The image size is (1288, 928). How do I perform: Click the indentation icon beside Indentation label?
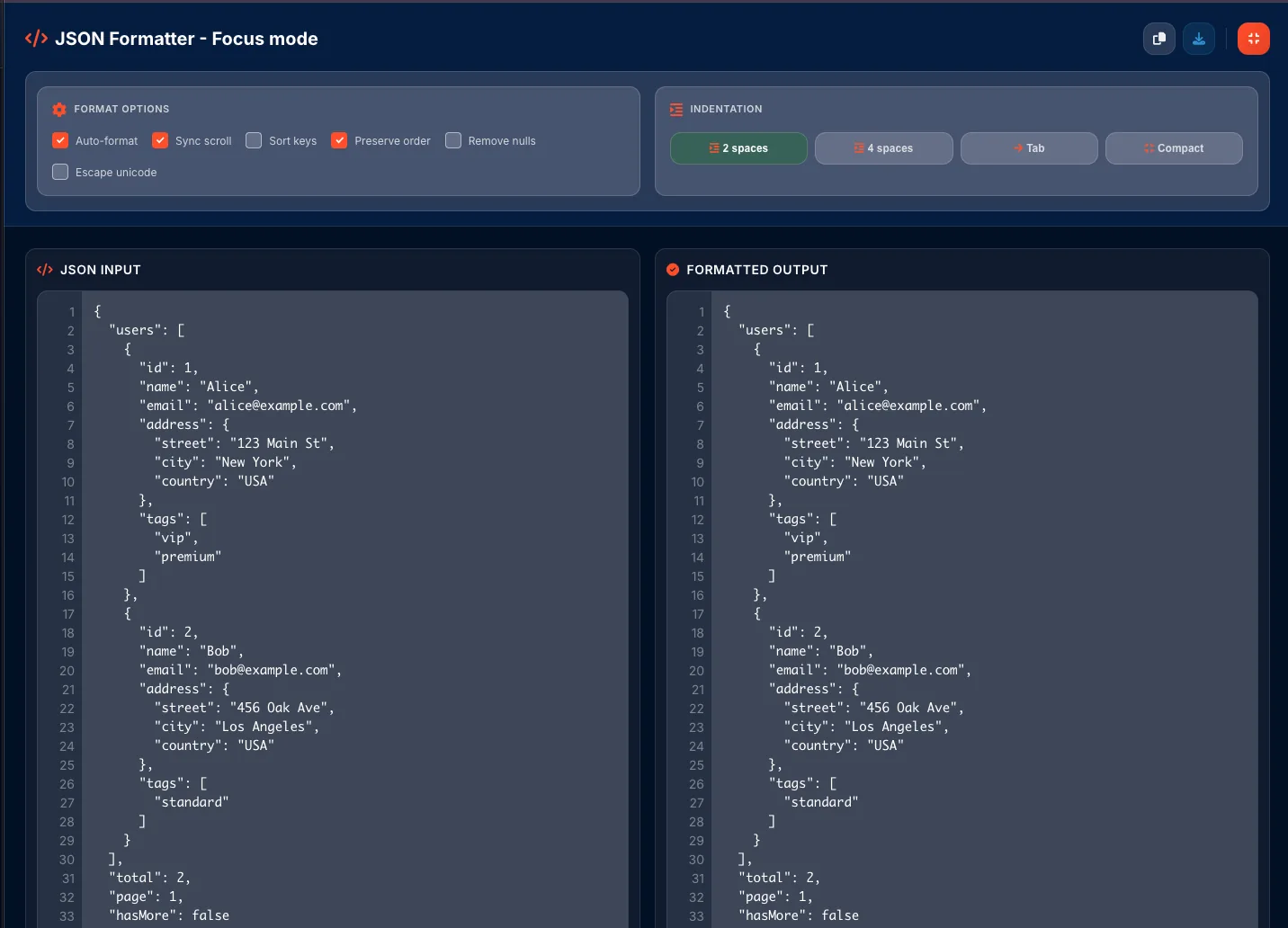(x=675, y=109)
